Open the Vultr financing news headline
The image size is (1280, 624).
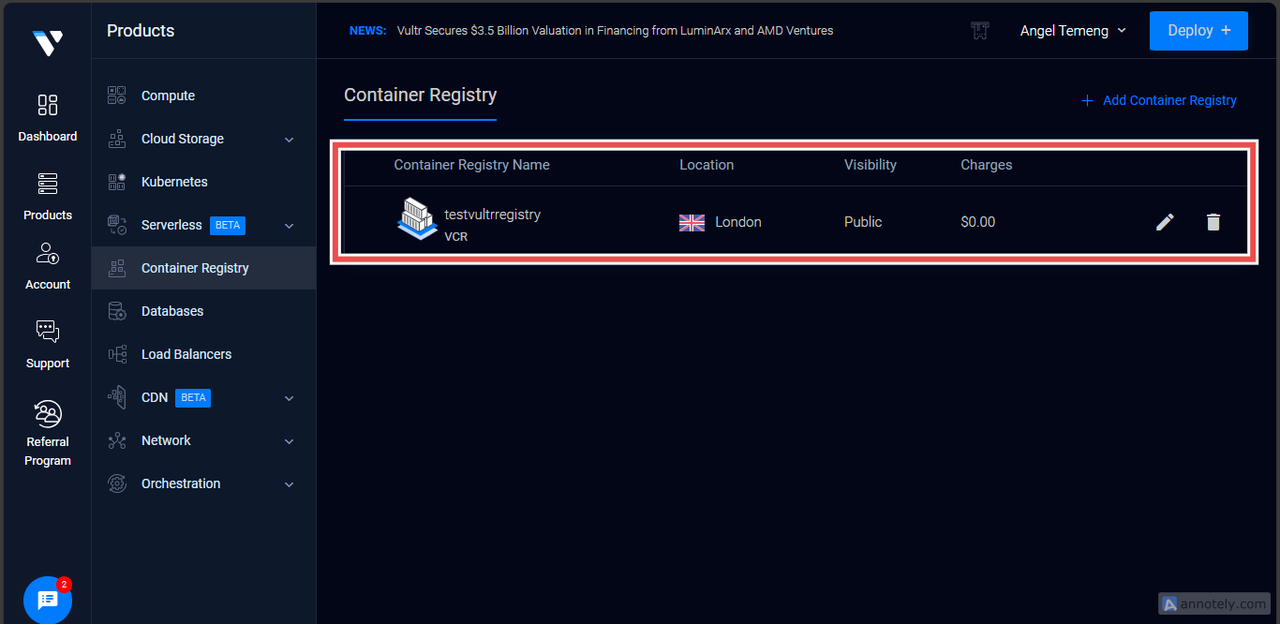pos(615,31)
